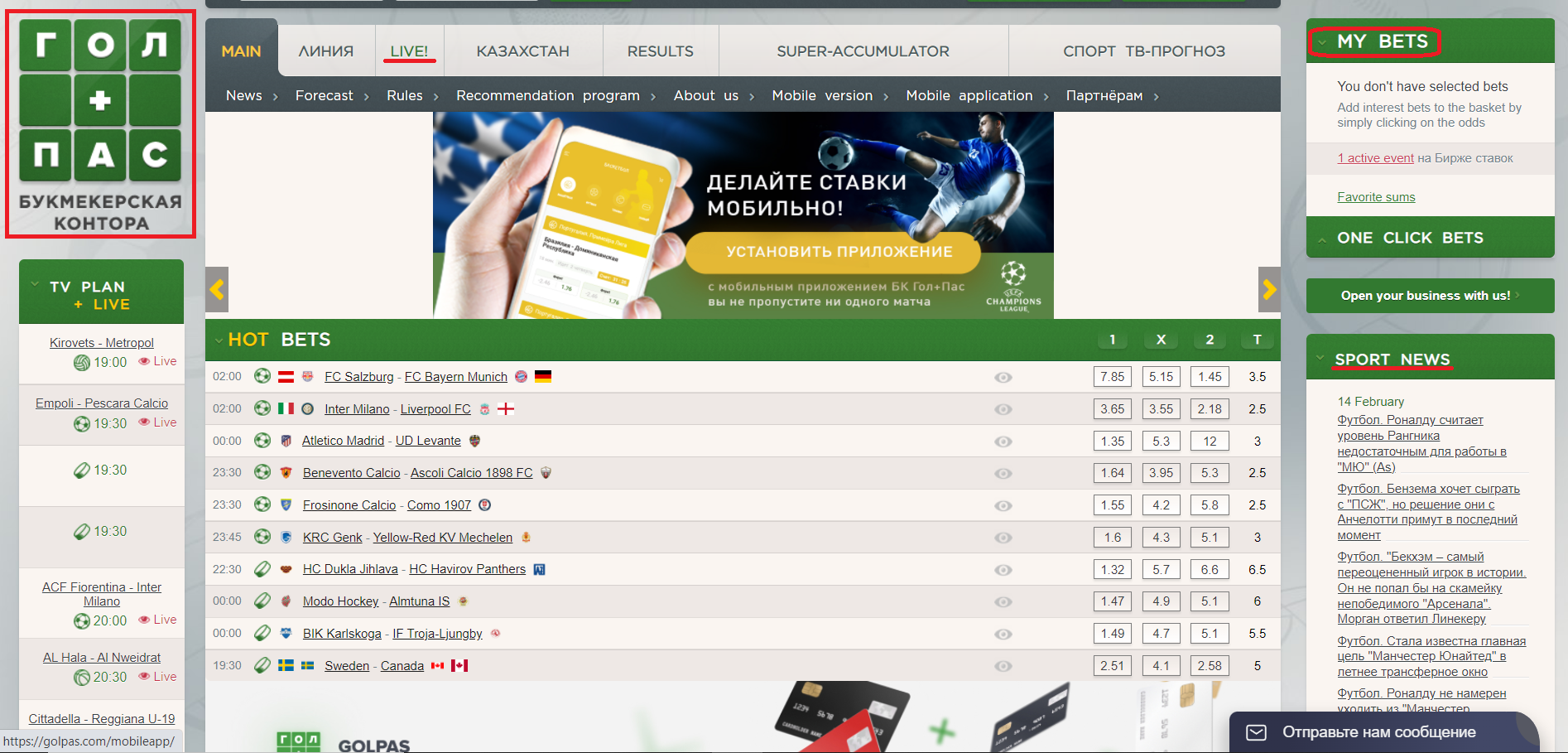This screenshot has height=753, width=1568.
Task: Click hockey icon in Sweden - Canada row
Action: point(262,665)
